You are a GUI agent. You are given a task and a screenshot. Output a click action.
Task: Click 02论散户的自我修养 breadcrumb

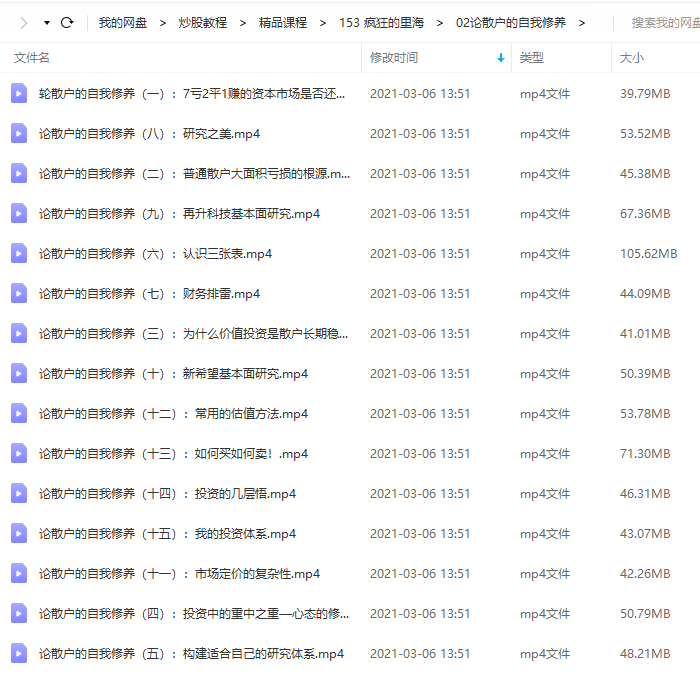pos(511,23)
